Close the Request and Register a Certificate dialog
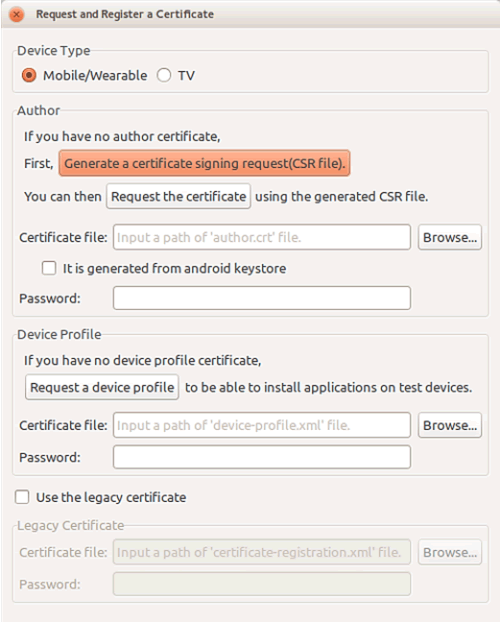 [16, 15]
